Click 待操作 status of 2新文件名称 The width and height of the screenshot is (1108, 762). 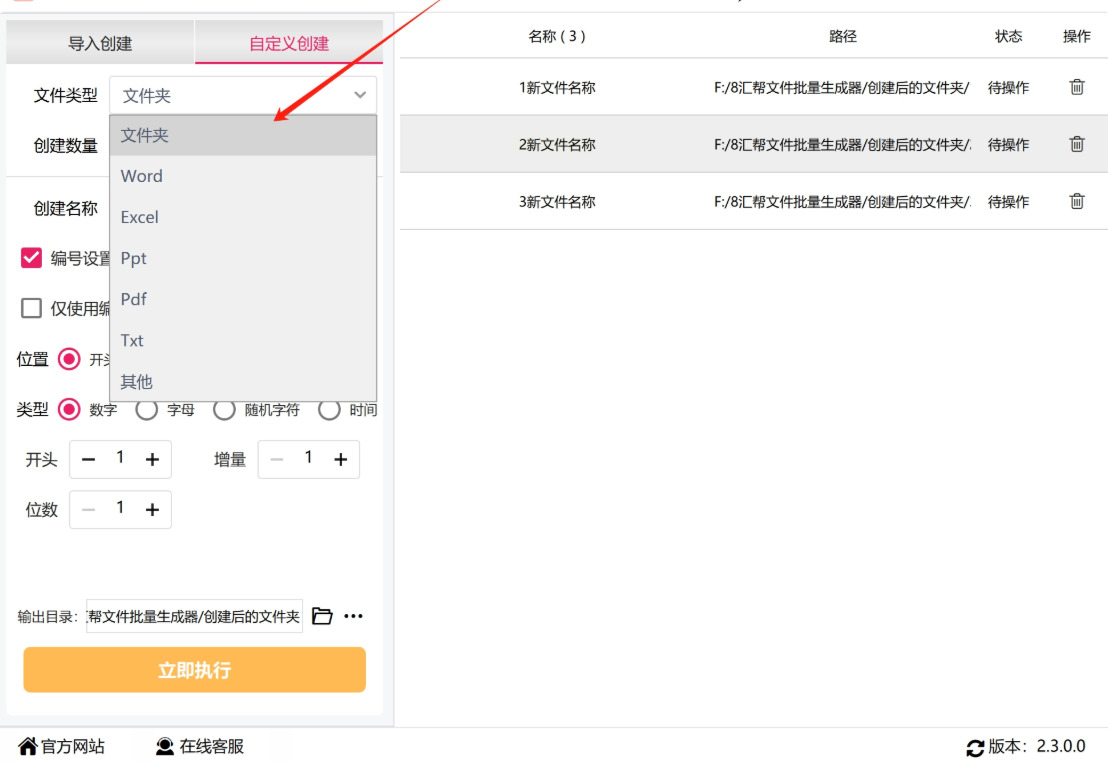(x=1008, y=144)
